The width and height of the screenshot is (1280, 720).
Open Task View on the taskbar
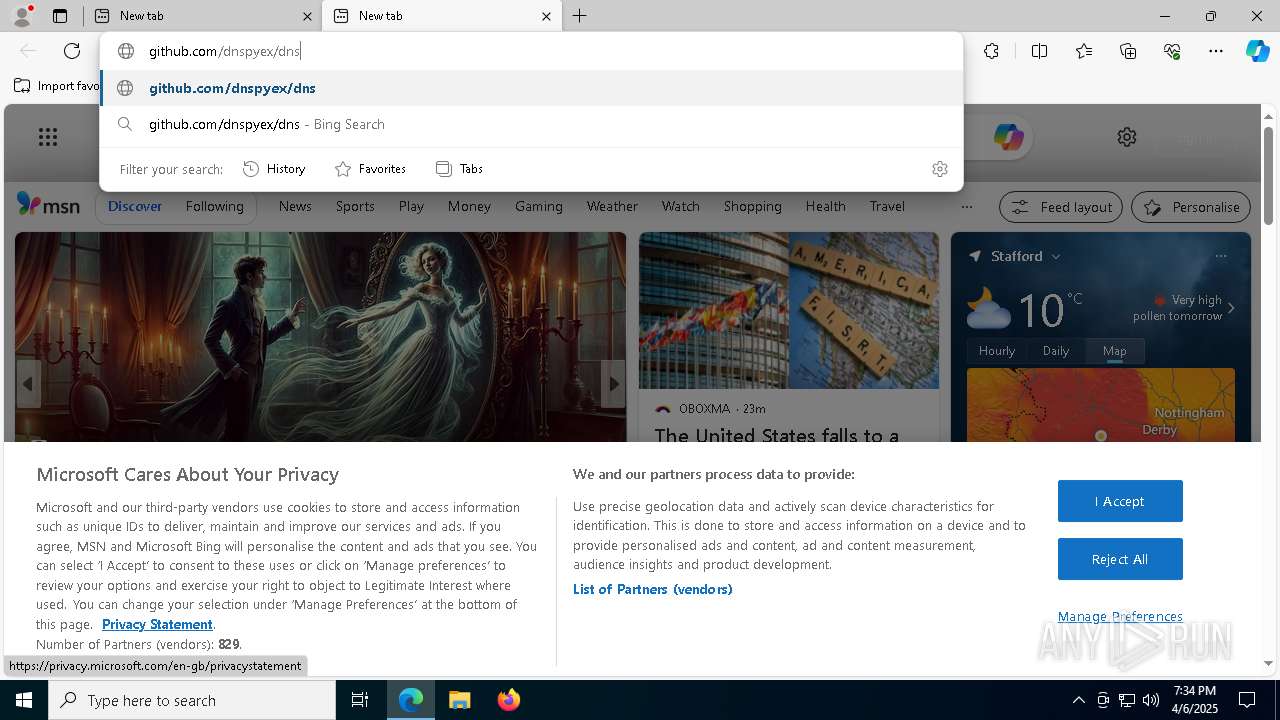point(360,700)
